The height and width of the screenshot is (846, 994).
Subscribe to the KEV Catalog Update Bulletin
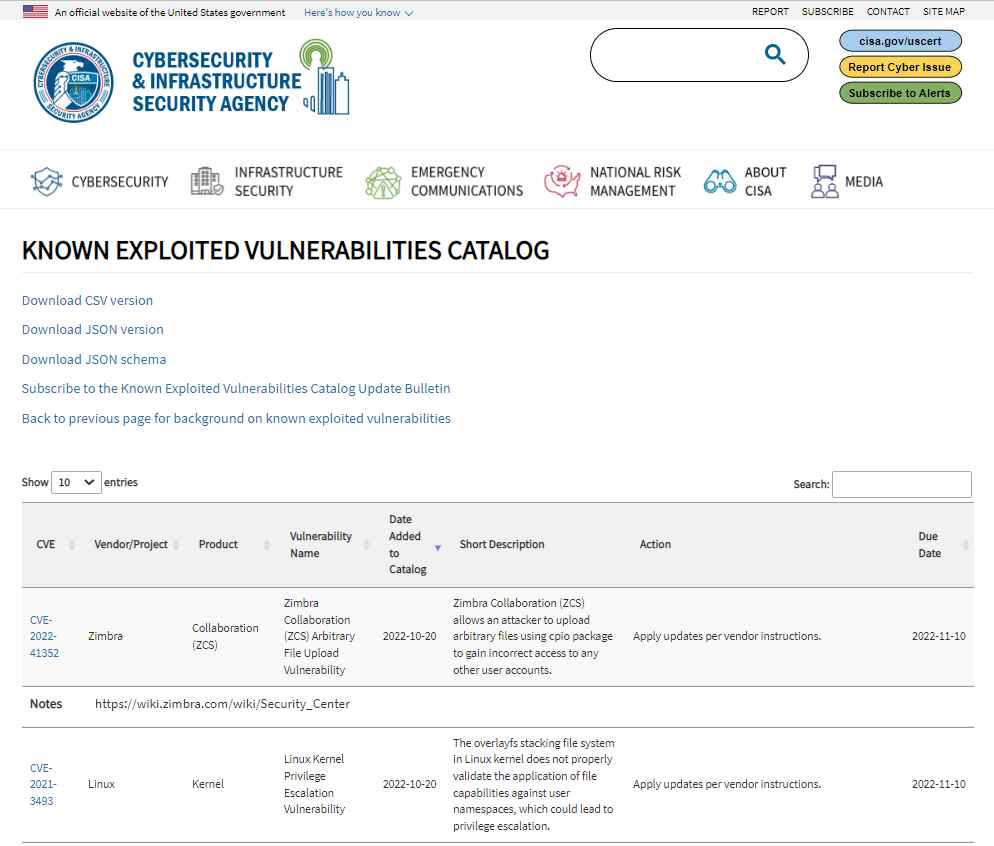pyautogui.click(x=236, y=388)
